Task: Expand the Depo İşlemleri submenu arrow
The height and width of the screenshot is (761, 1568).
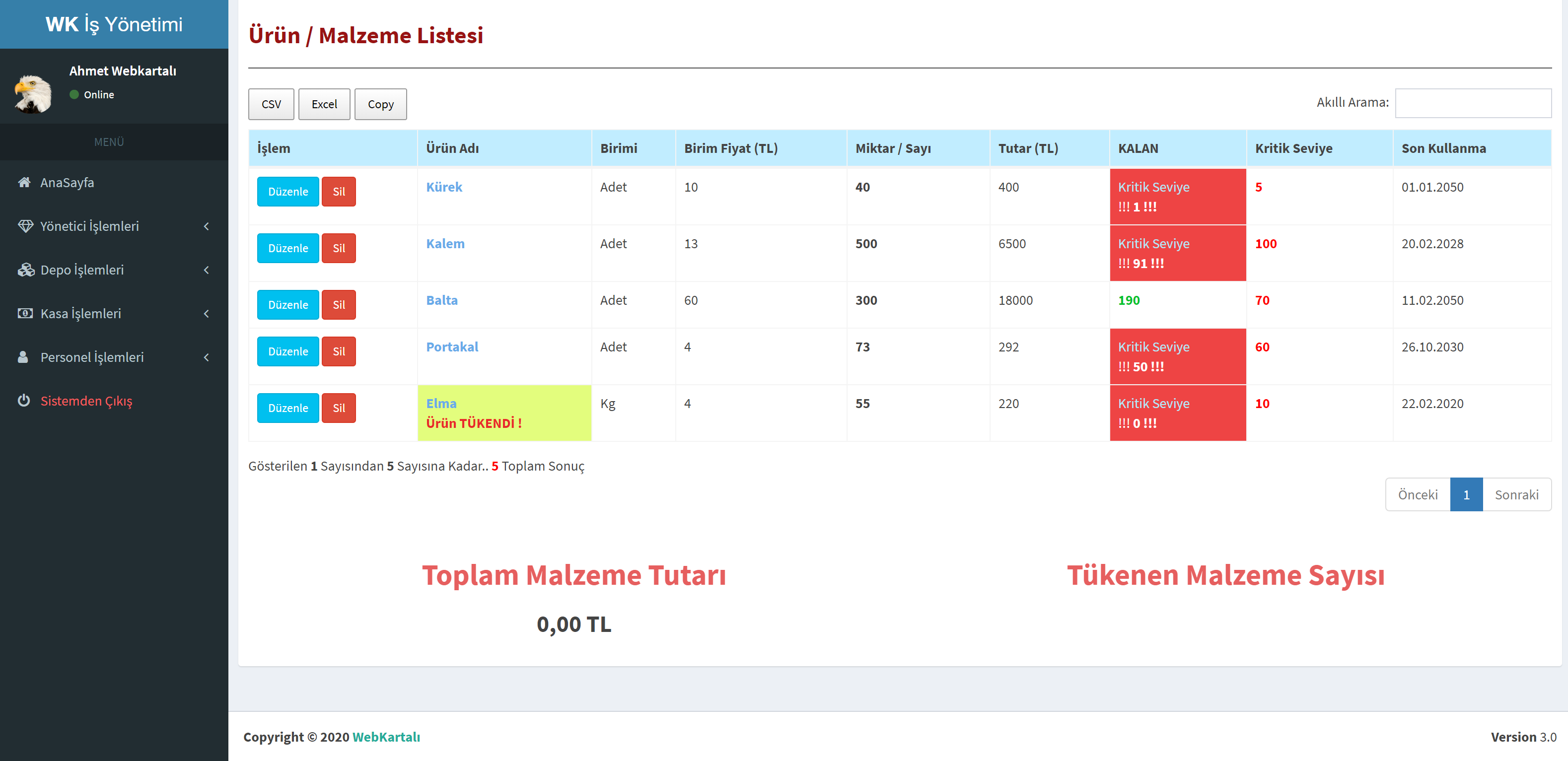Action: [x=207, y=271]
